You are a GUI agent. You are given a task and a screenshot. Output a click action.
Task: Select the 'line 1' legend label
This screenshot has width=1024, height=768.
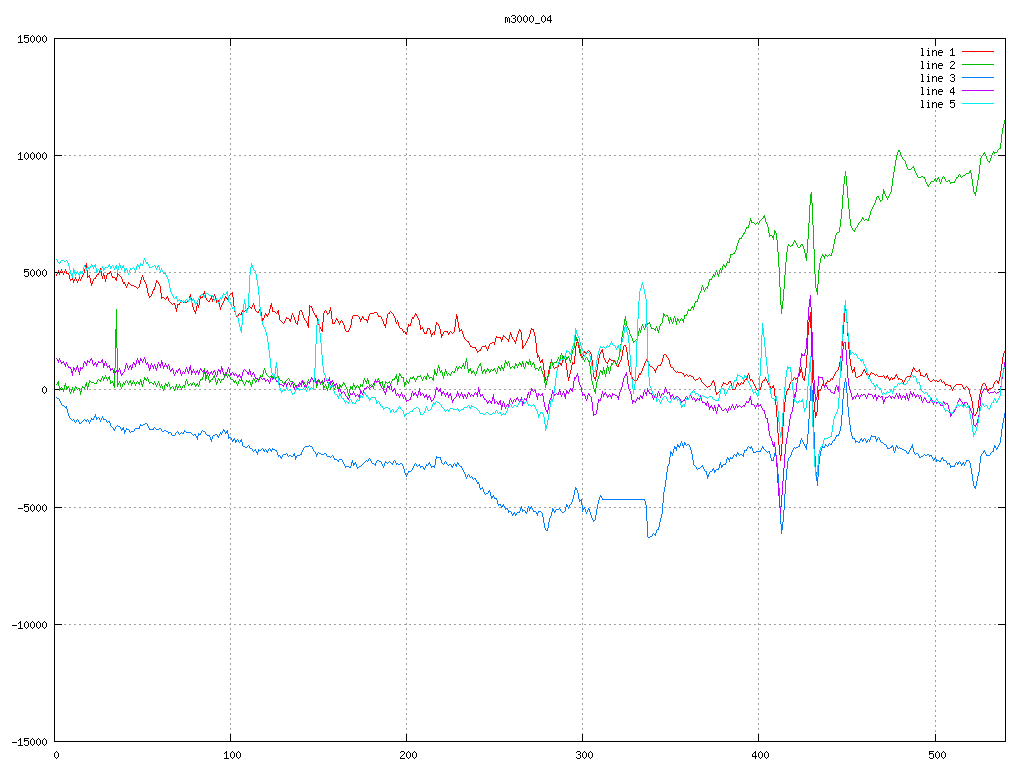(x=937, y=52)
